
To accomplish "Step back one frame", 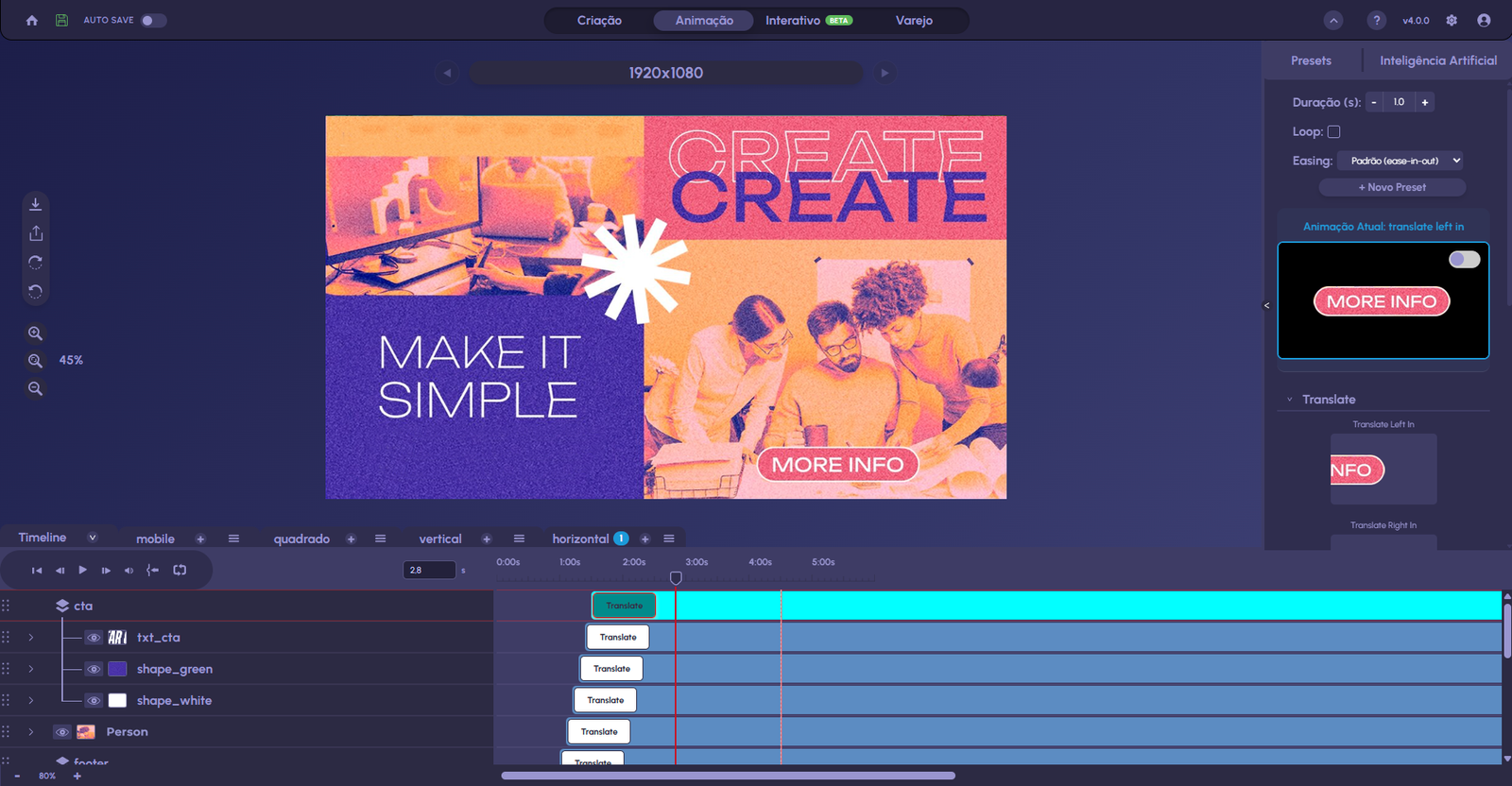I will pos(60,570).
